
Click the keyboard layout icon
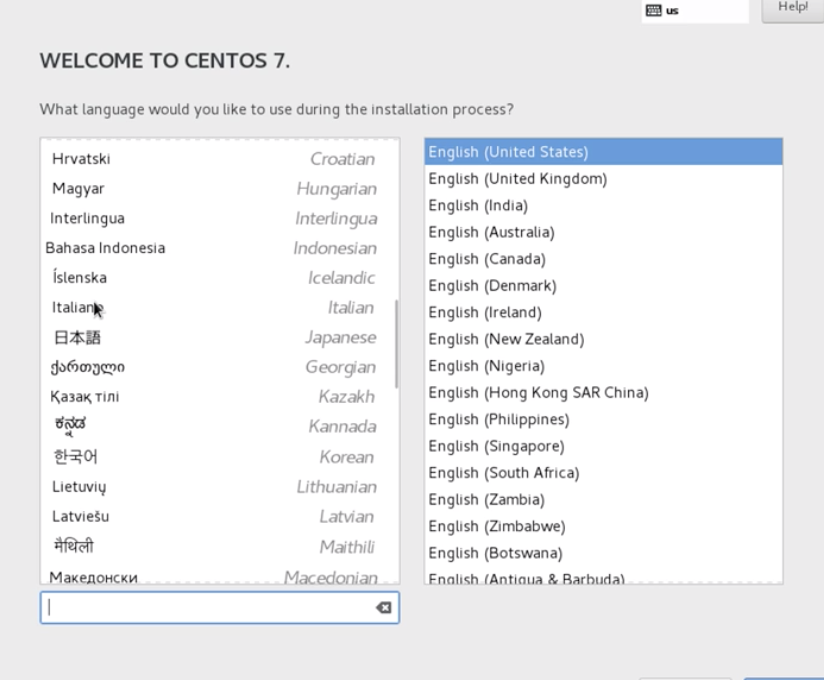click(x=653, y=11)
